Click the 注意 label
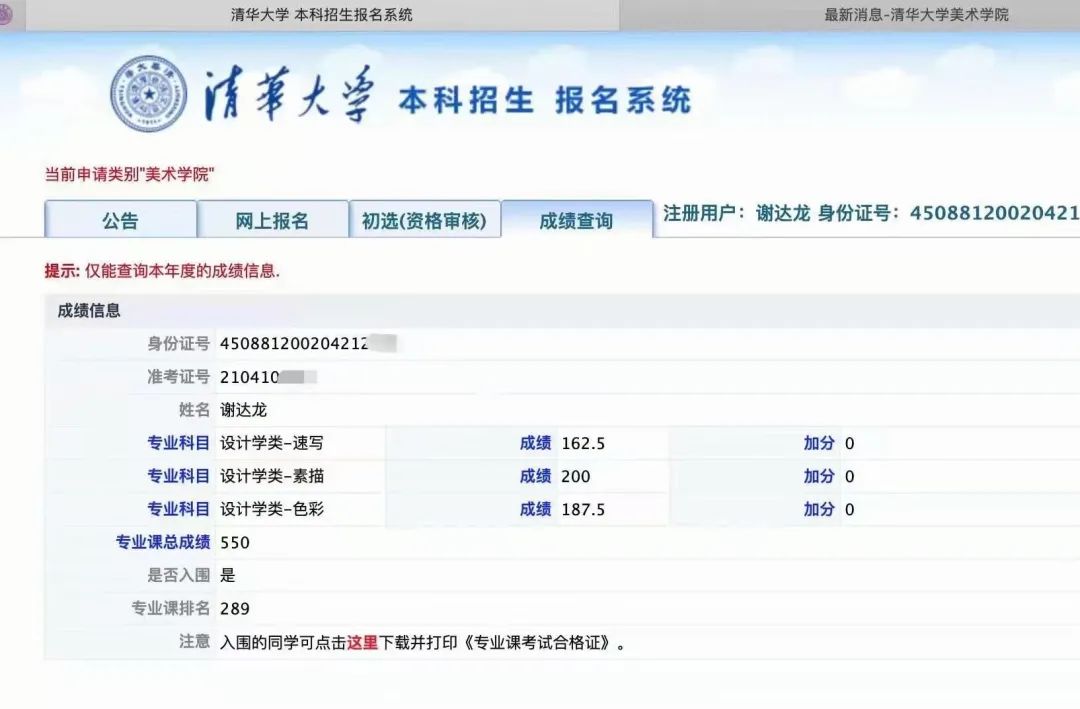 [194, 641]
